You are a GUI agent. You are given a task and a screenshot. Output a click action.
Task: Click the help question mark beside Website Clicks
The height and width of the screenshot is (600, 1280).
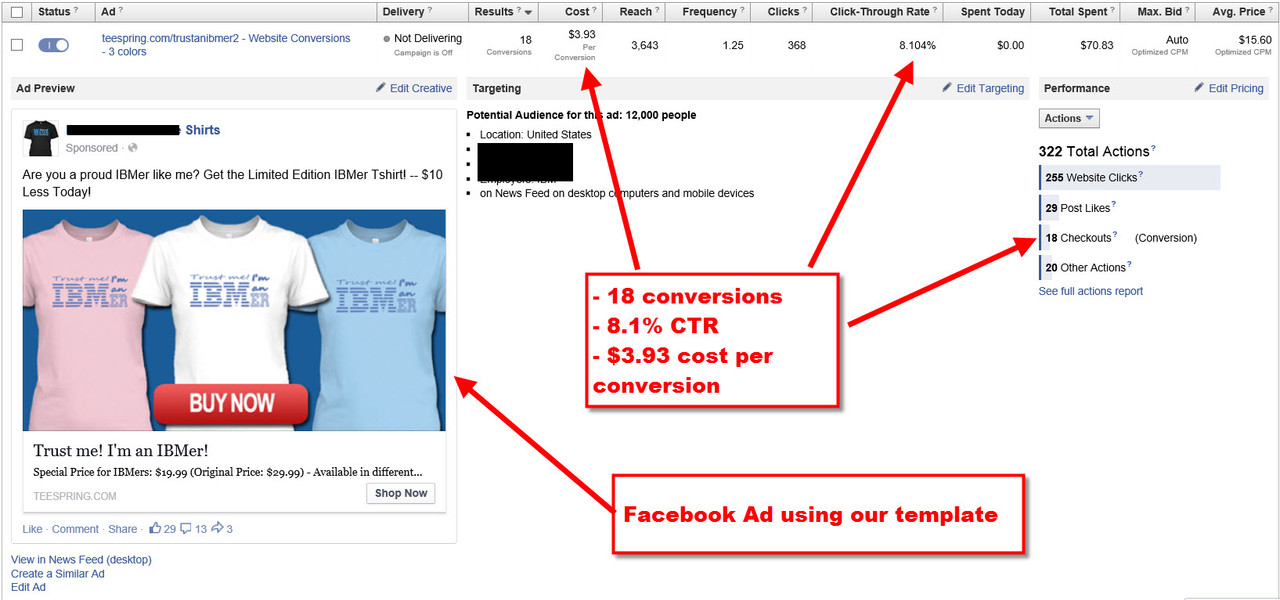(1141, 175)
